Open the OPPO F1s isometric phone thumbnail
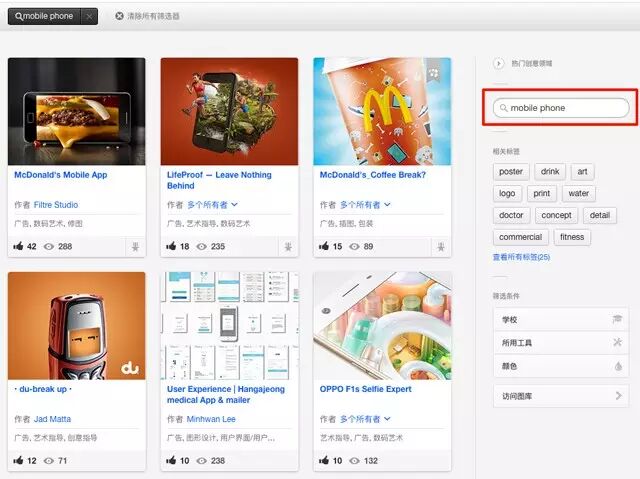This screenshot has height=479, width=640. coord(382,326)
